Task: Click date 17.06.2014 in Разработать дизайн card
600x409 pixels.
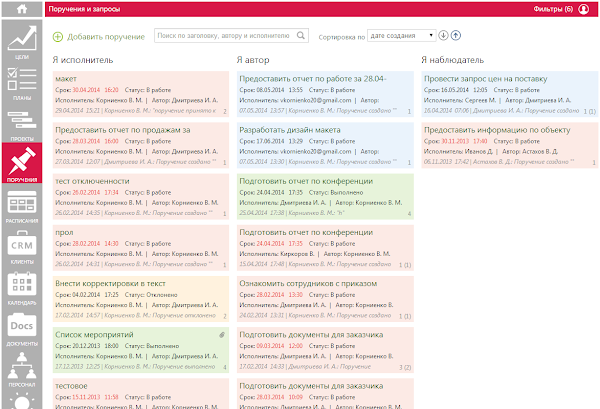Action: click(270, 141)
